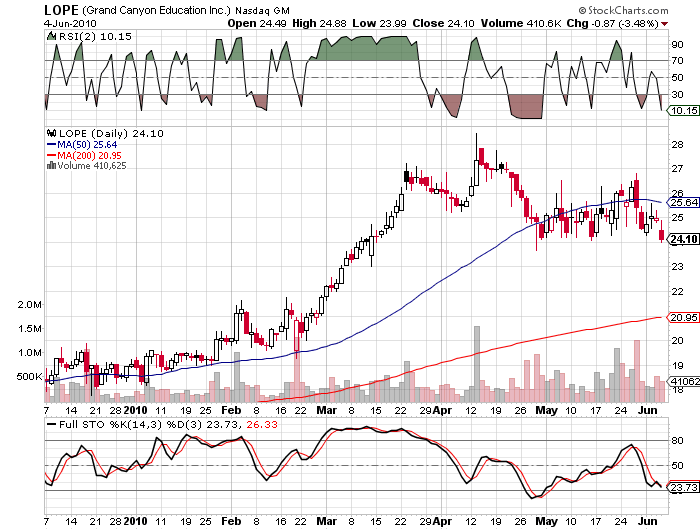Click the Grand Canyon Education Inc. company name
The width and height of the screenshot is (700, 530).
[x=157, y=11]
